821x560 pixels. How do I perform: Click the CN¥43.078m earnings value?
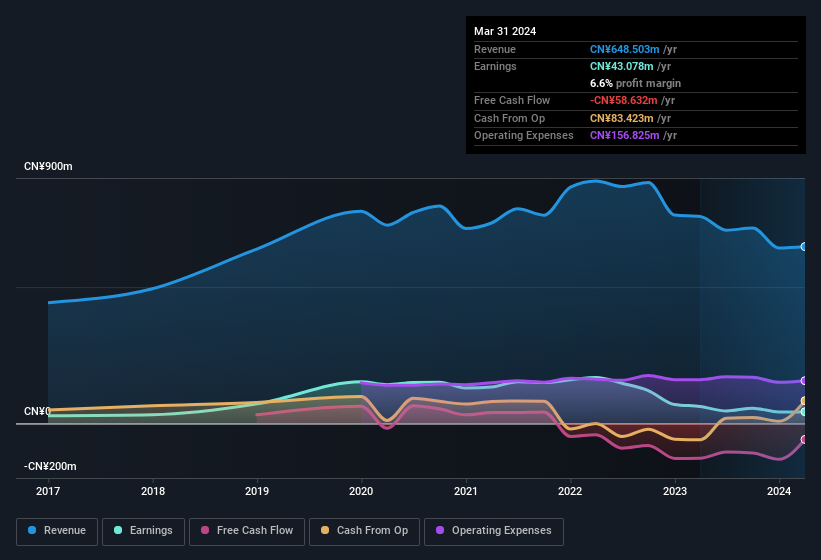[622, 66]
